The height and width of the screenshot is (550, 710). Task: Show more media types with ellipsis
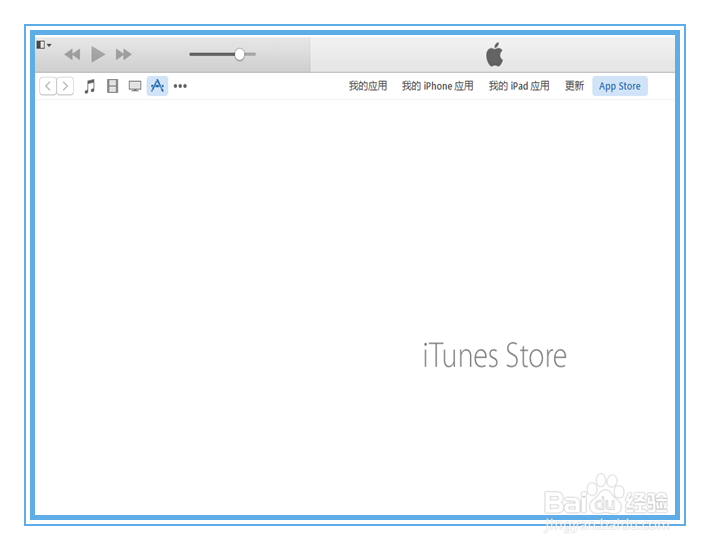(x=180, y=86)
